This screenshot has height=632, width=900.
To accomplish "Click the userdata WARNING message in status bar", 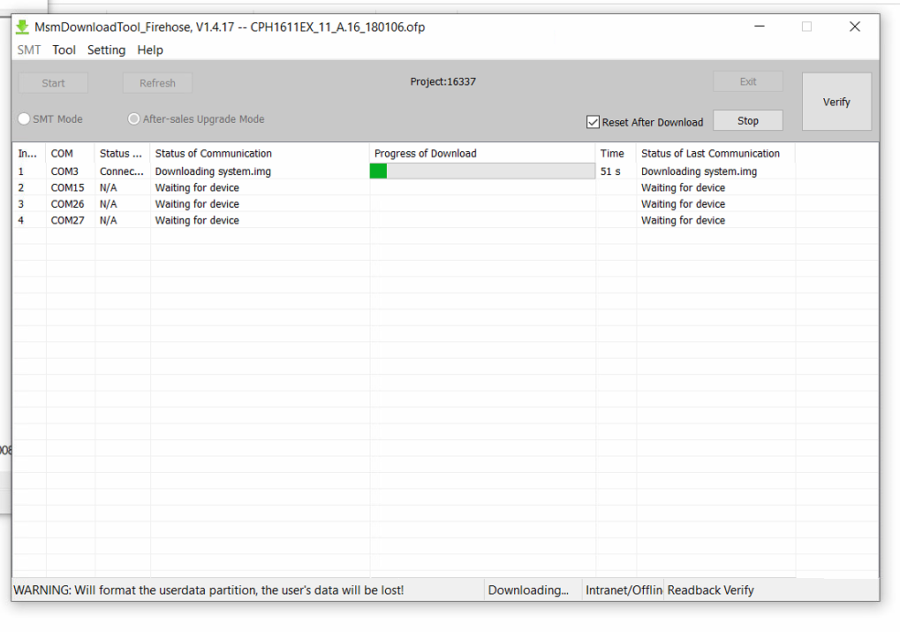I will click(209, 590).
